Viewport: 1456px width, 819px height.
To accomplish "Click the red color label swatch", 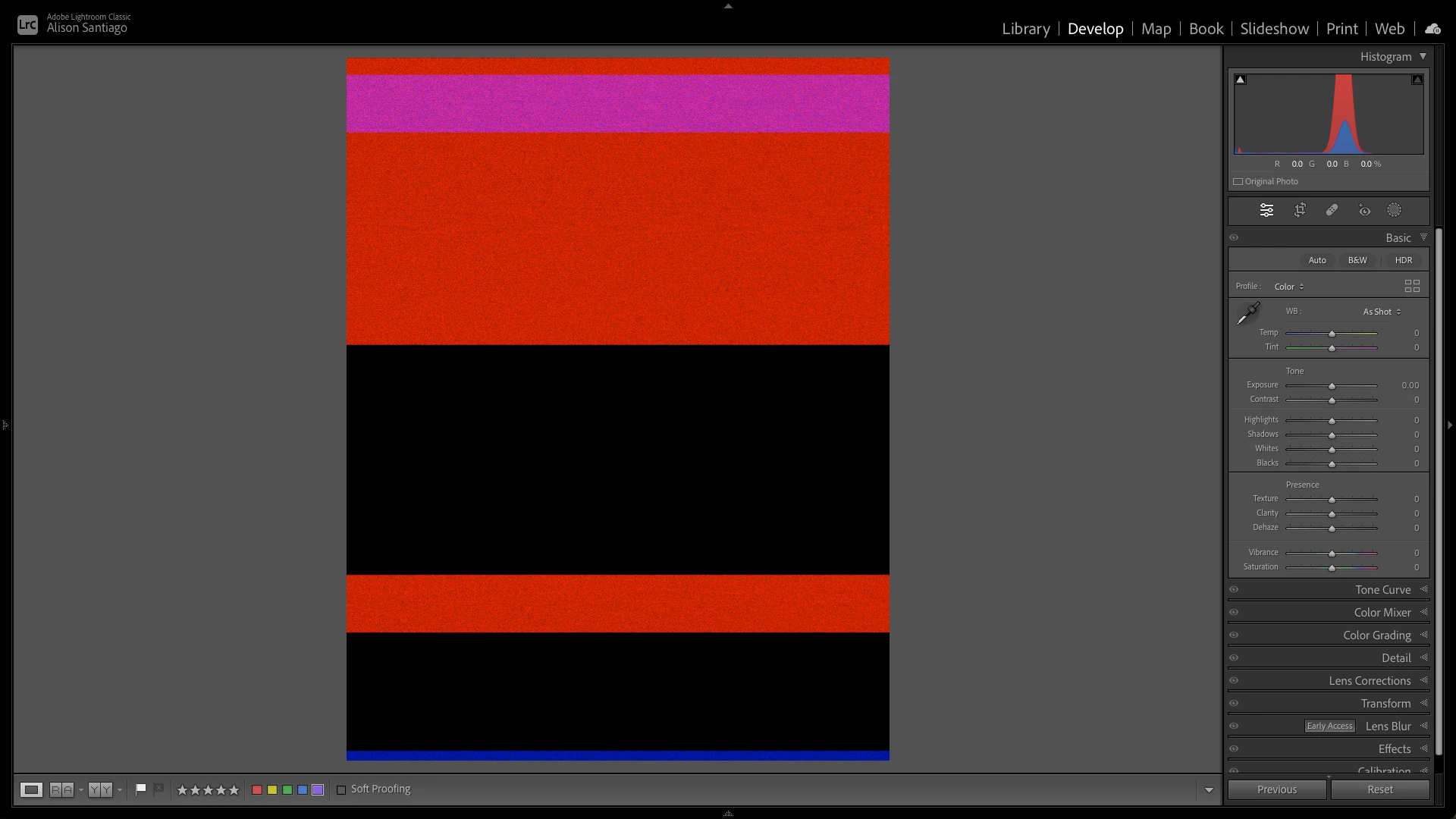I will click(257, 789).
